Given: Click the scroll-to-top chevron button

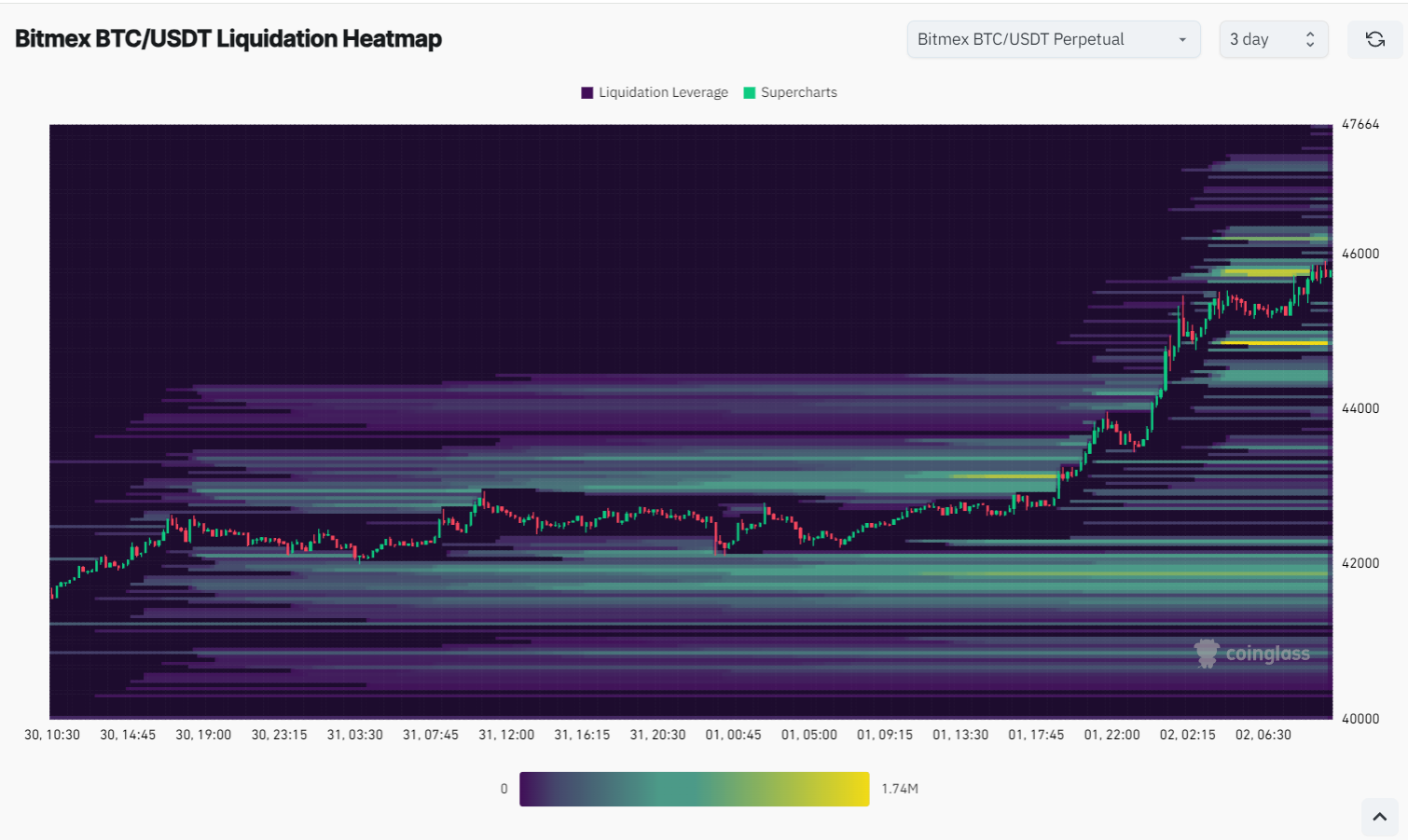Looking at the screenshot, I should pyautogui.click(x=1379, y=817).
